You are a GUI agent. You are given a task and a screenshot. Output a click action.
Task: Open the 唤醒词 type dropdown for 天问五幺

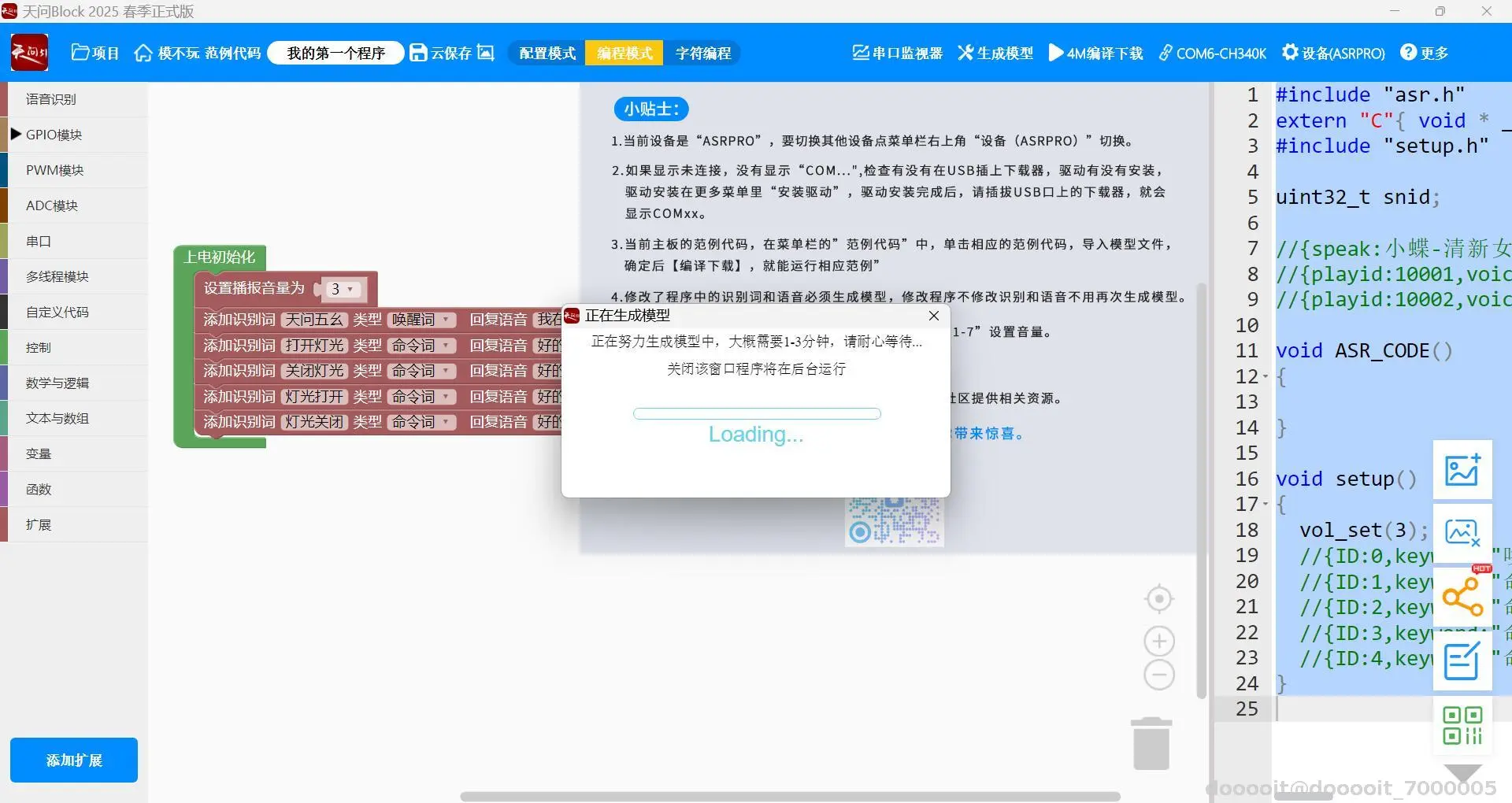[x=422, y=320]
